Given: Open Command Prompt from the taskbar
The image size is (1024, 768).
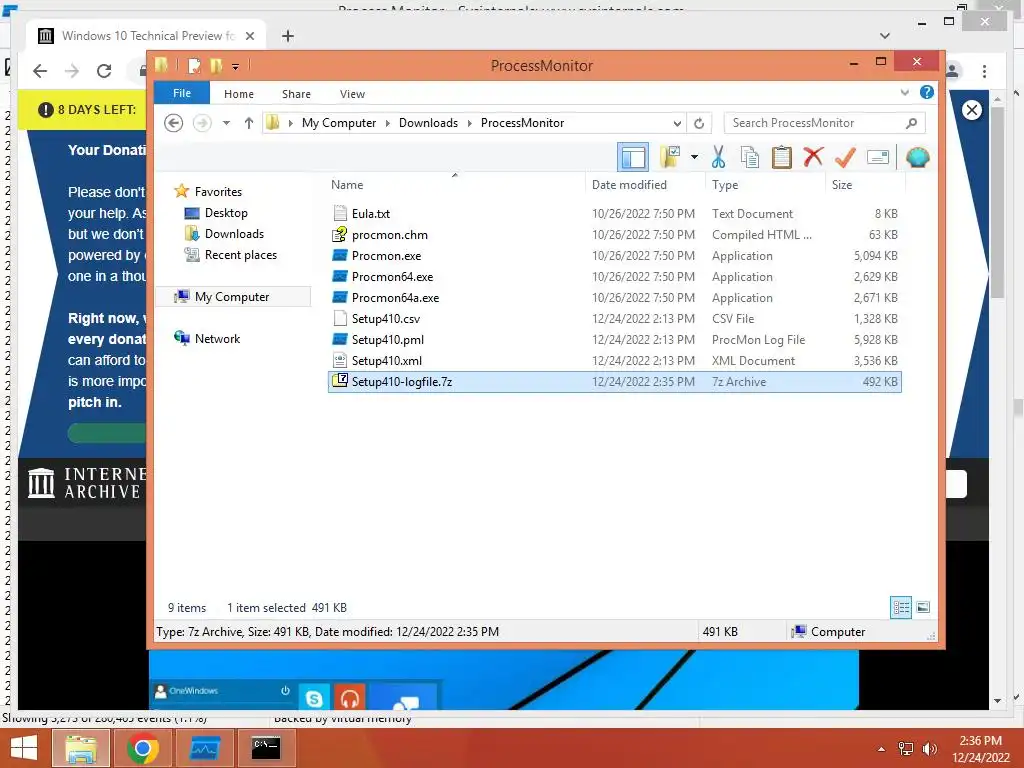Looking at the screenshot, I should pos(266,748).
